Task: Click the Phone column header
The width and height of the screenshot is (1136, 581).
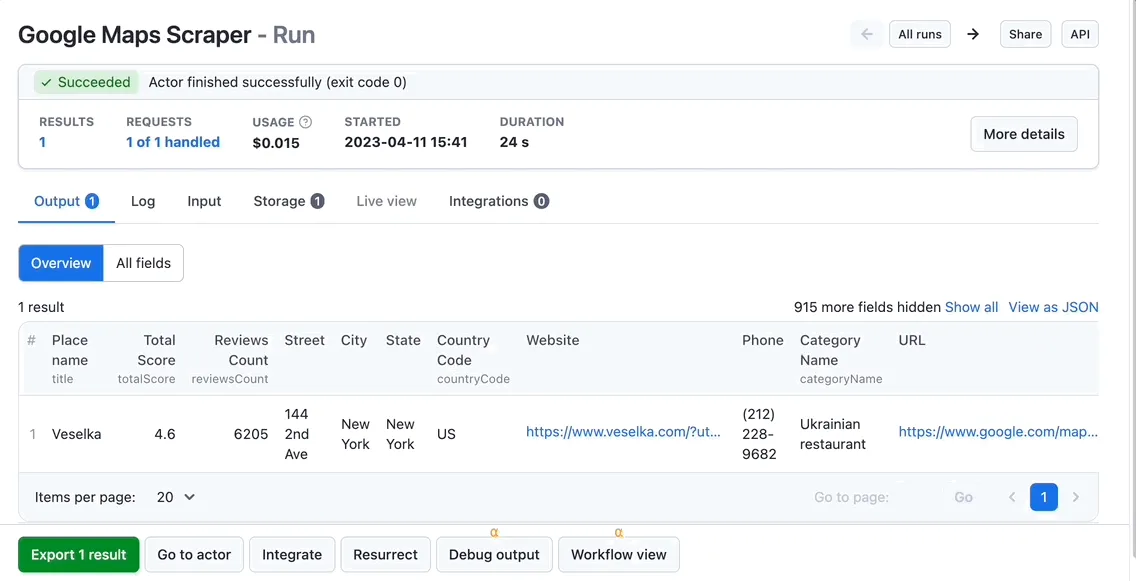Action: click(762, 340)
